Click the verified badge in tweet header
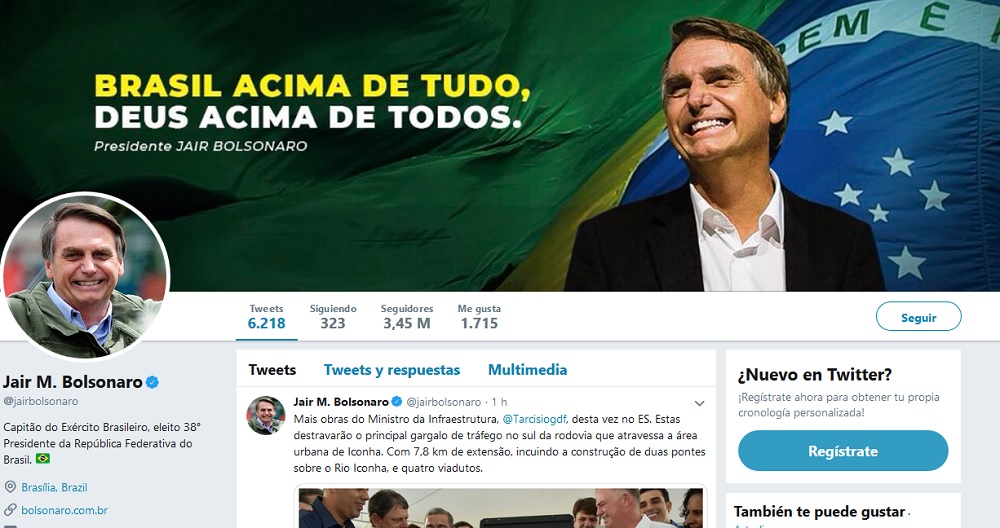1000x528 pixels. click(x=397, y=402)
